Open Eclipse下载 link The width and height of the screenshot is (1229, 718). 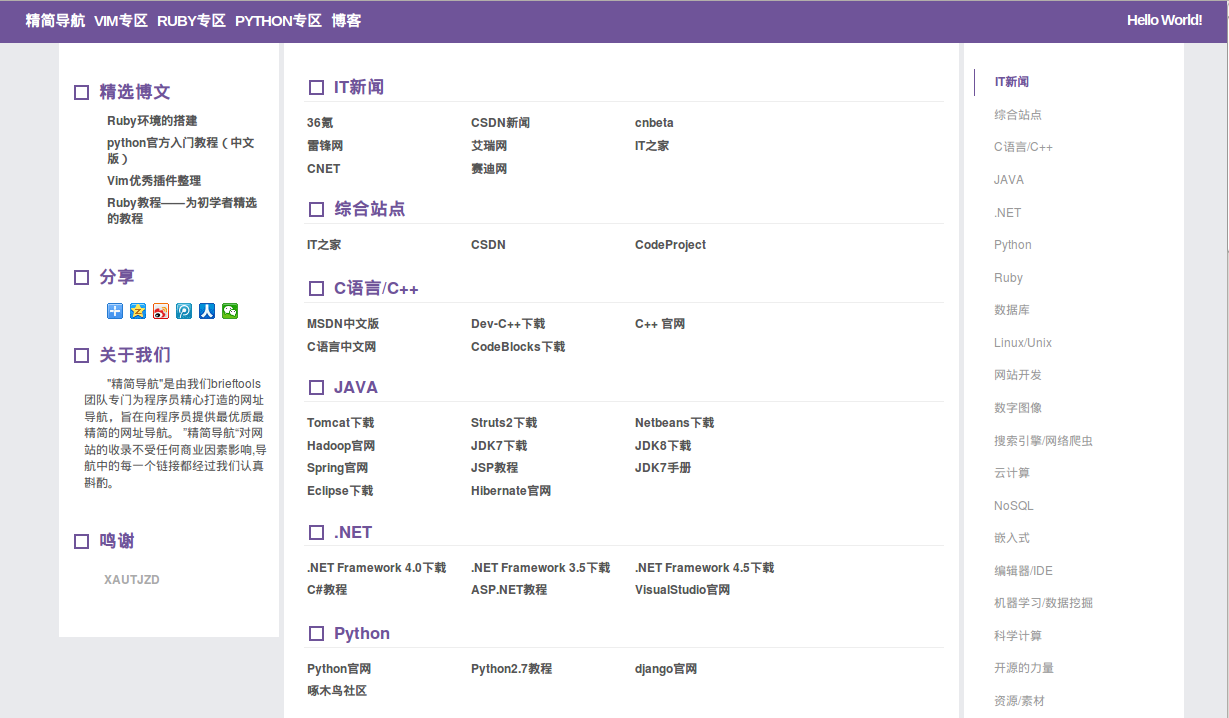point(340,491)
